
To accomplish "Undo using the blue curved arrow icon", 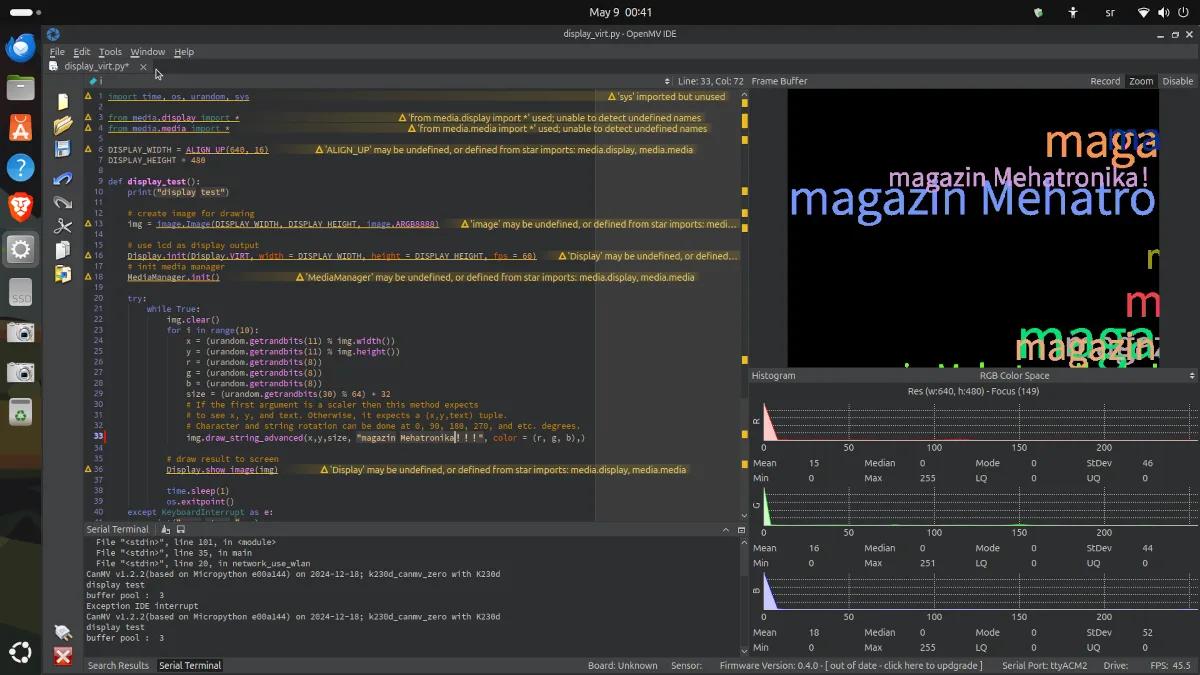I will click(63, 178).
